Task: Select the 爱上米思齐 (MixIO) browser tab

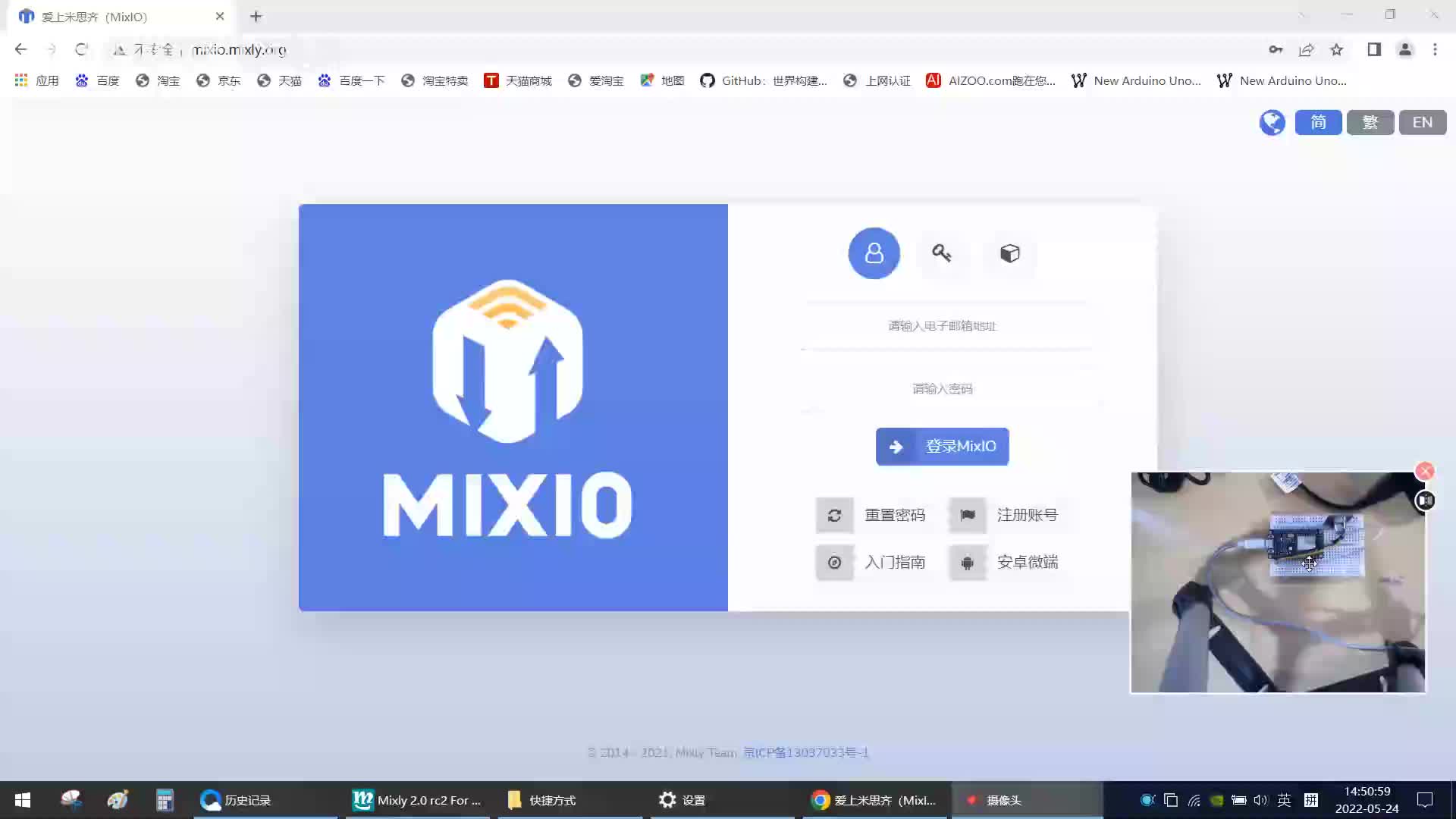Action: [x=121, y=17]
